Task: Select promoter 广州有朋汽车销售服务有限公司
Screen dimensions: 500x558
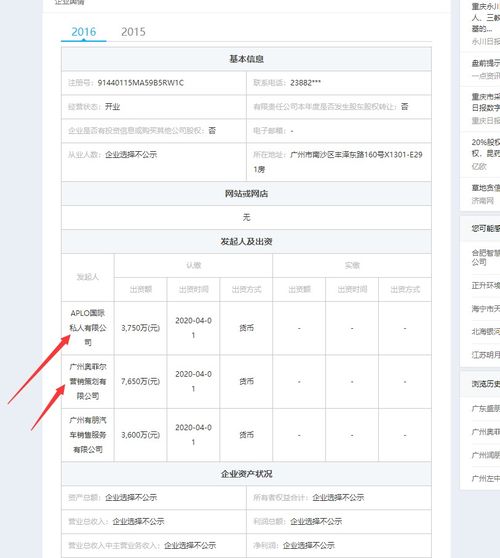Action: [x=88, y=435]
